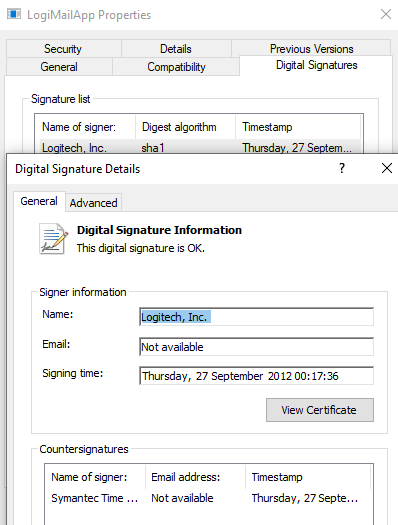Click the View Certificate button
Screen dimensions: 398x525
pyautogui.click(x=320, y=410)
